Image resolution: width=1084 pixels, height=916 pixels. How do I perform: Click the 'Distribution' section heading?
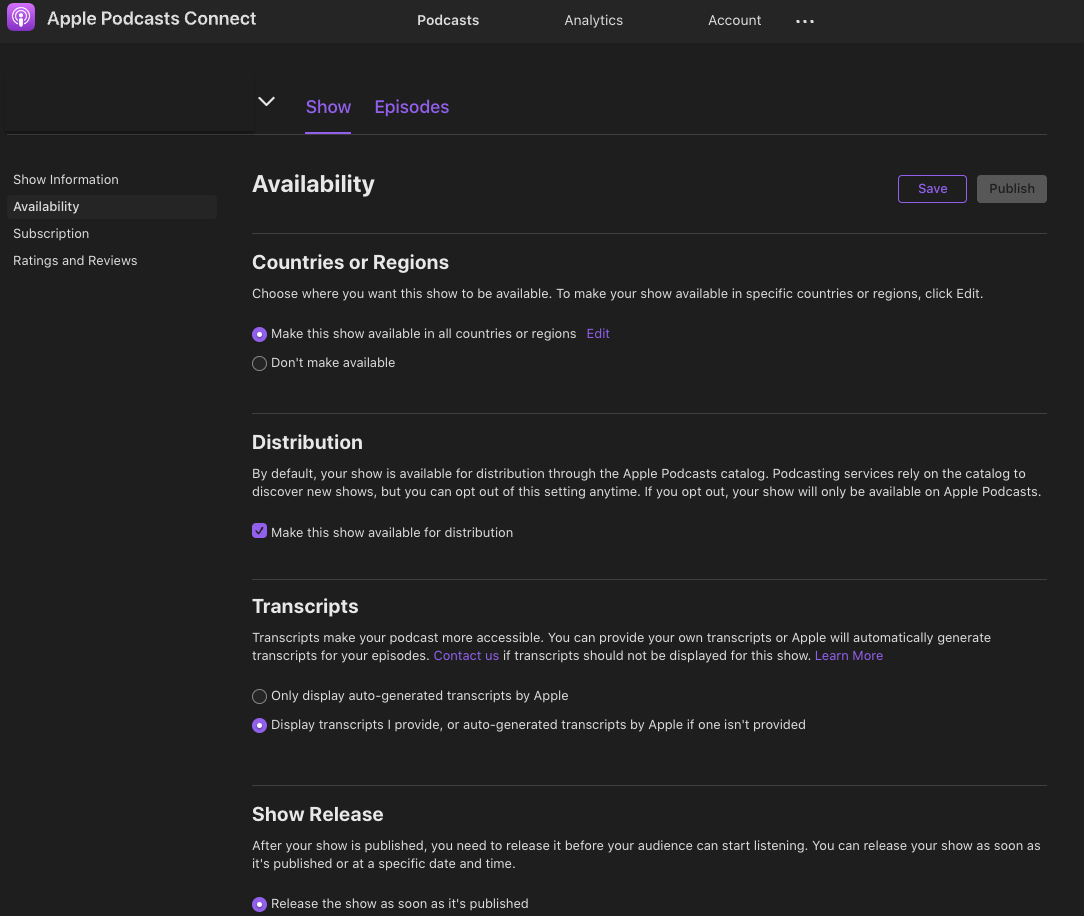(307, 442)
